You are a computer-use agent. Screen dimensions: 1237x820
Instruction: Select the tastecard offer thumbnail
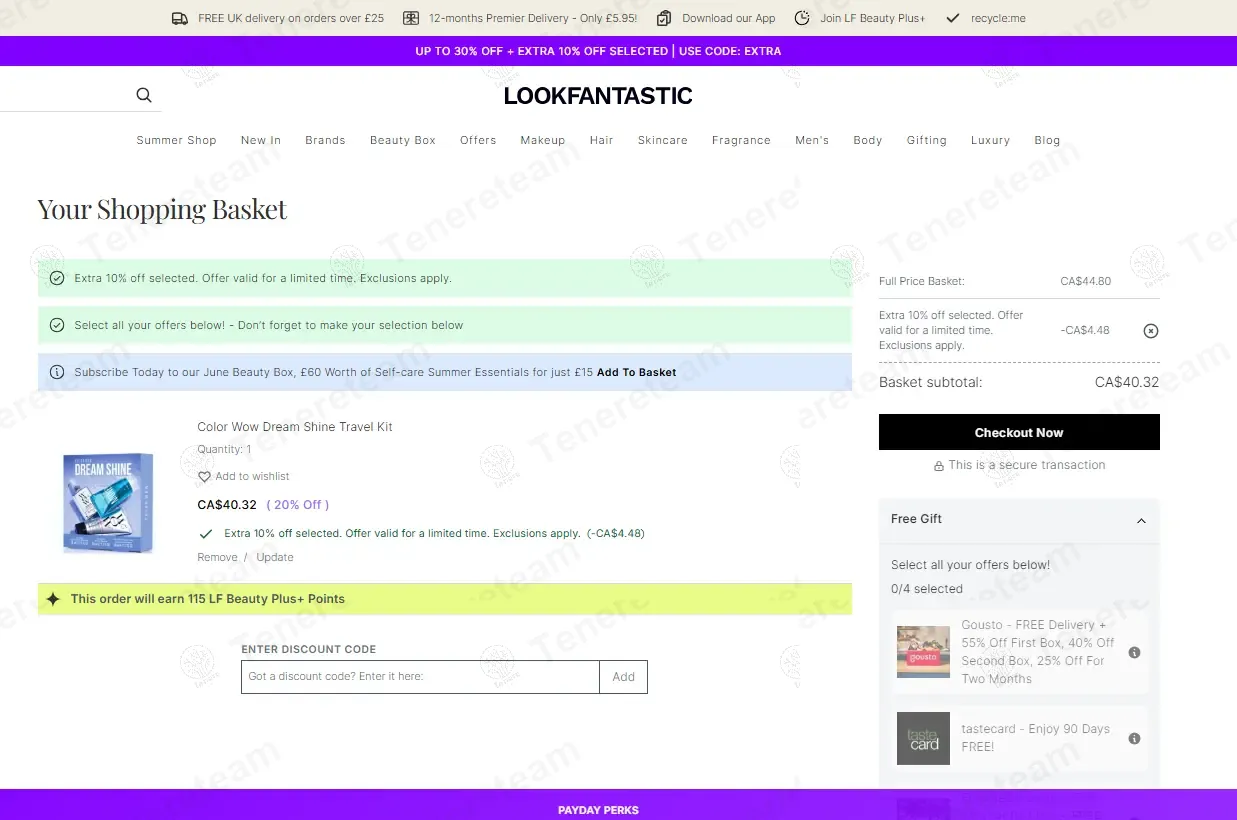923,738
